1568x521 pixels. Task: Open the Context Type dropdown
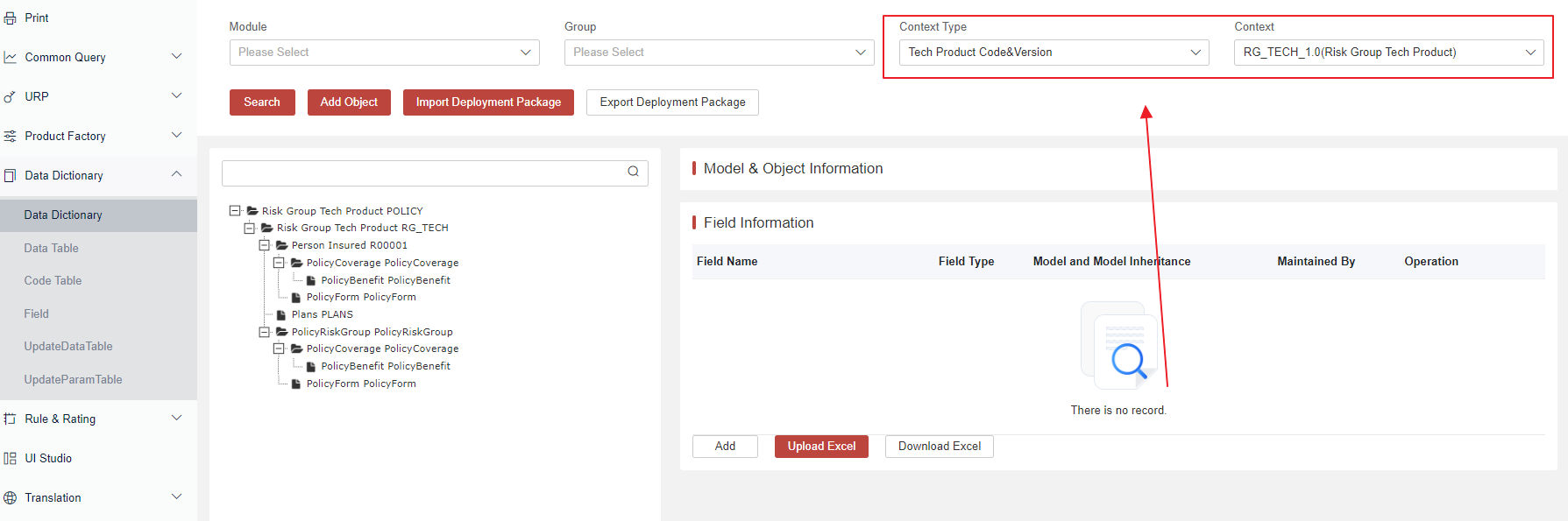click(1054, 53)
